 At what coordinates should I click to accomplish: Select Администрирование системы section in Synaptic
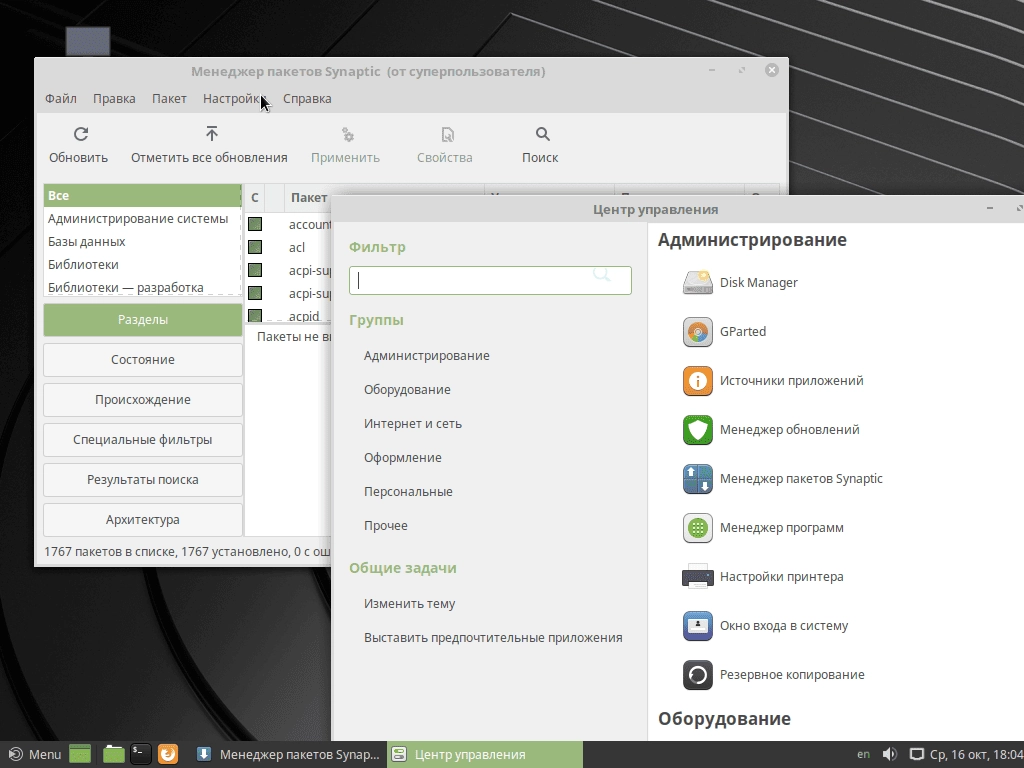142,219
